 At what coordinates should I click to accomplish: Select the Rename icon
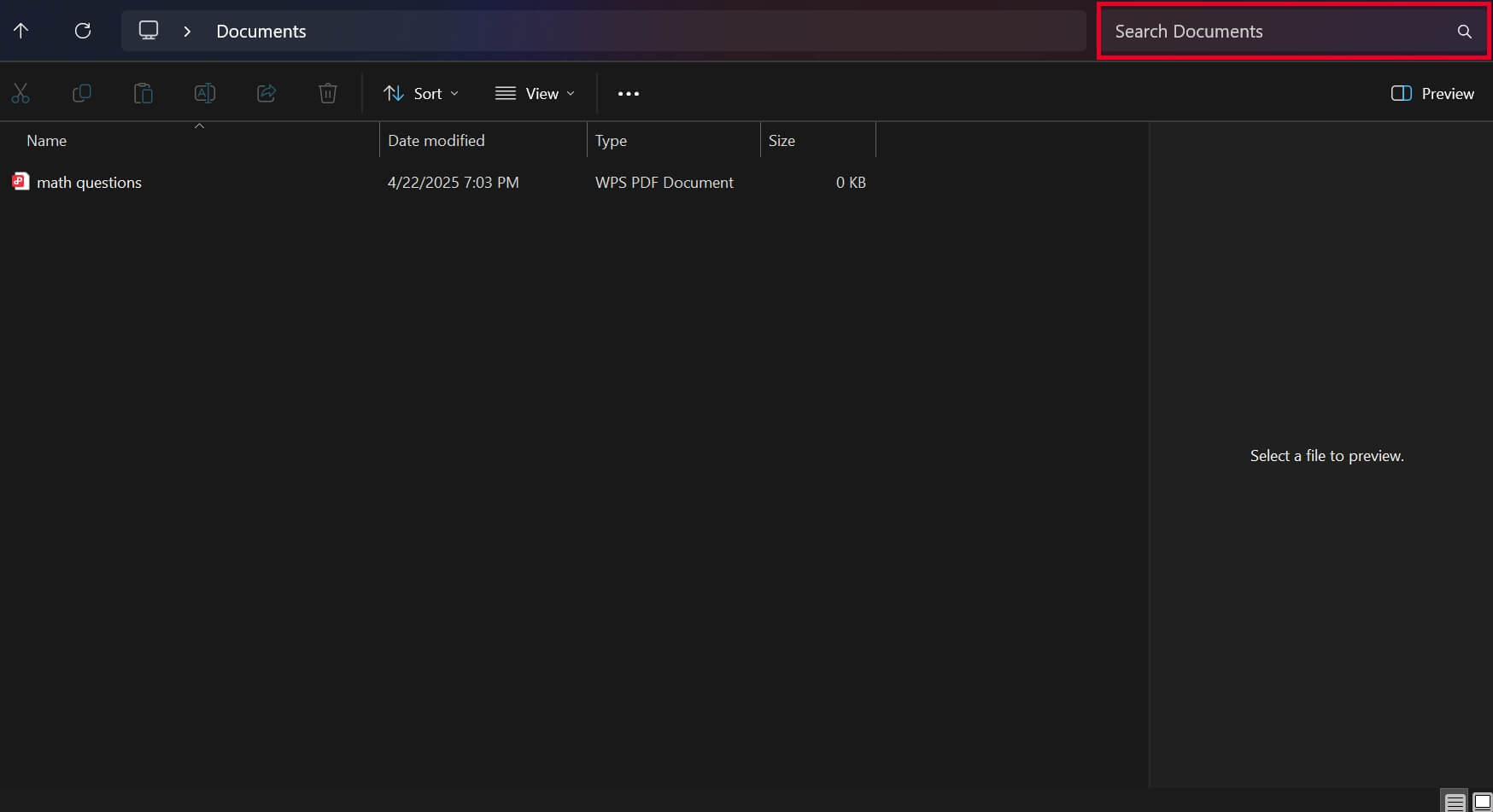pos(205,94)
